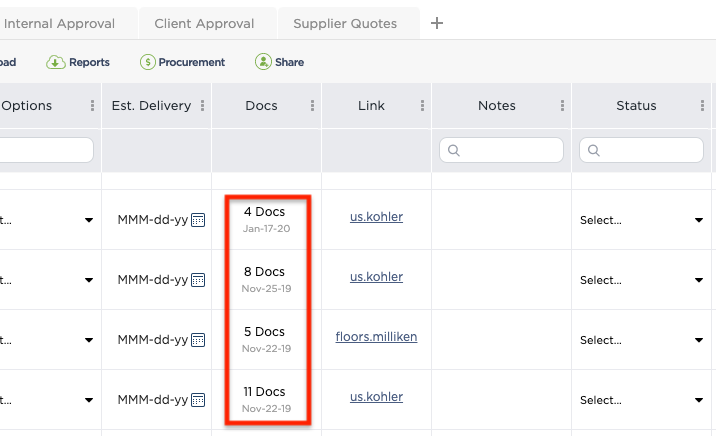716x436 pixels.
Task: Open the Procurement toolbar button
Action: (x=182, y=62)
